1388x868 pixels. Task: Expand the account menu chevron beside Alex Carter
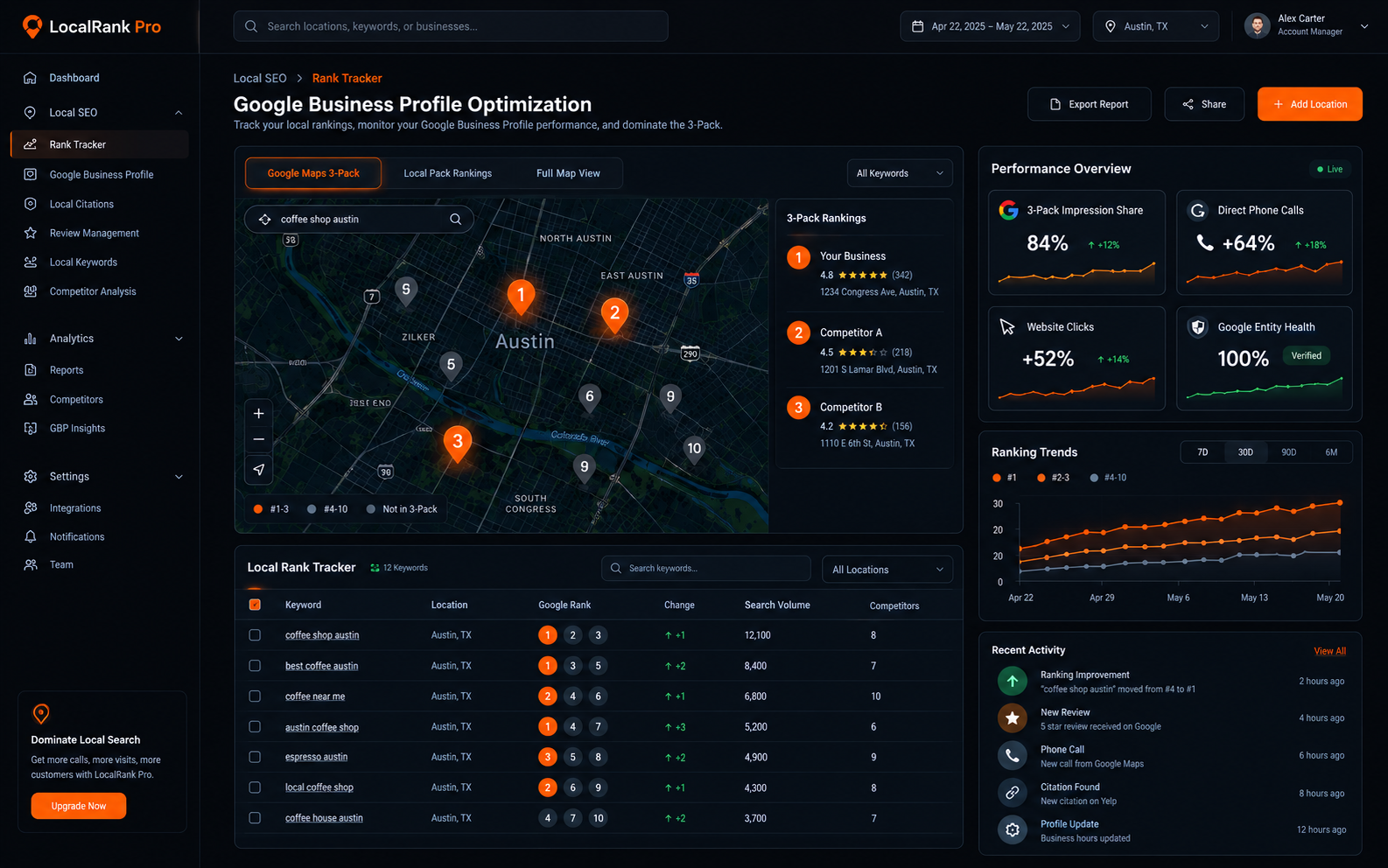1363,26
